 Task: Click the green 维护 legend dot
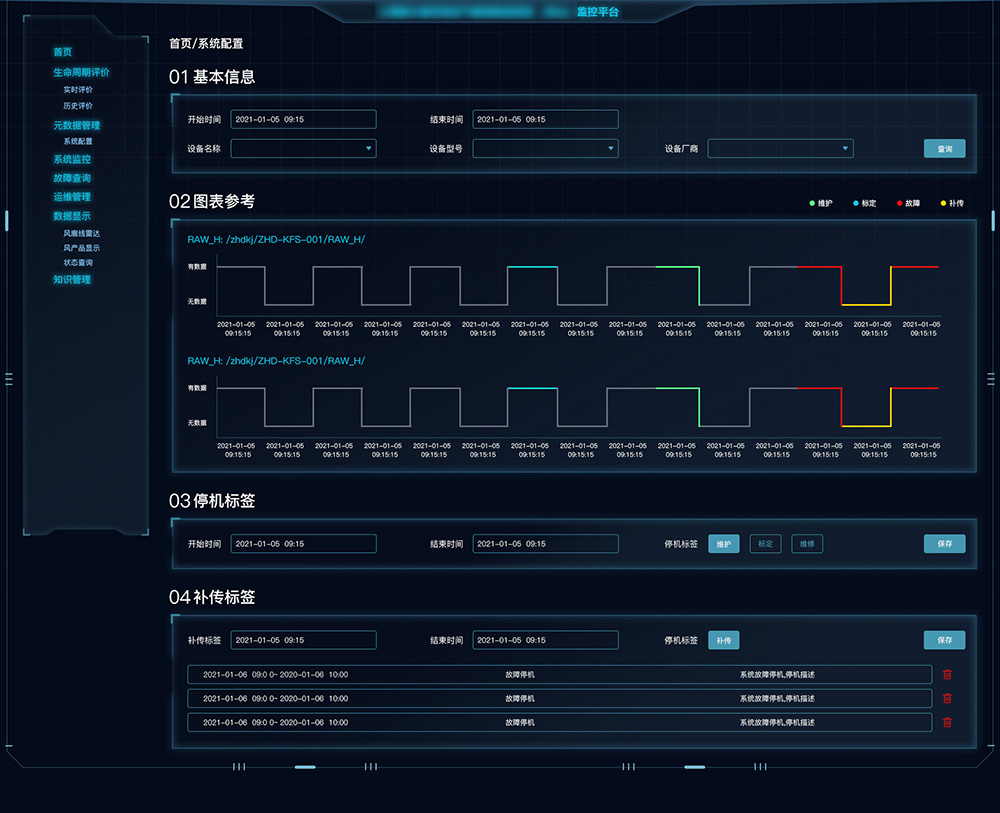[x=812, y=203]
